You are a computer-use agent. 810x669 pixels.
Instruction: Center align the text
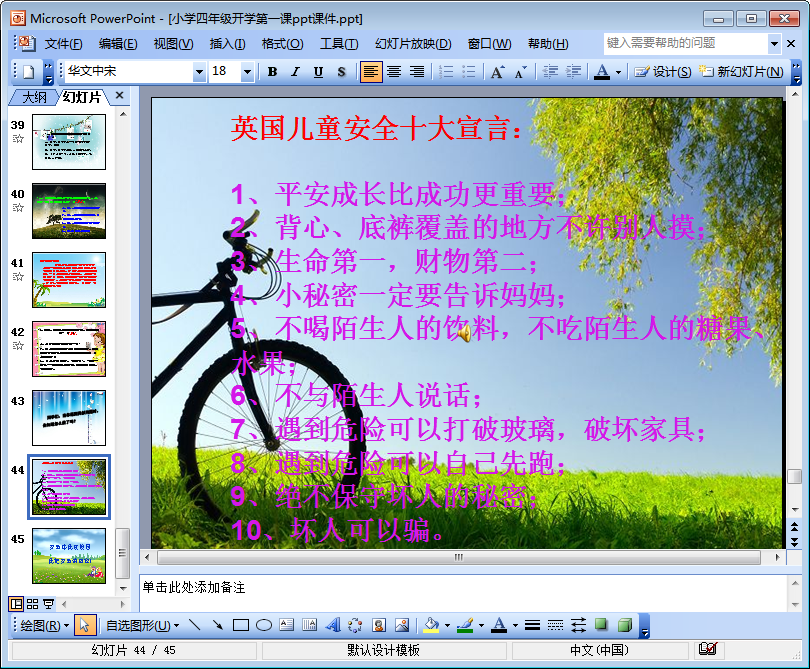point(394,72)
